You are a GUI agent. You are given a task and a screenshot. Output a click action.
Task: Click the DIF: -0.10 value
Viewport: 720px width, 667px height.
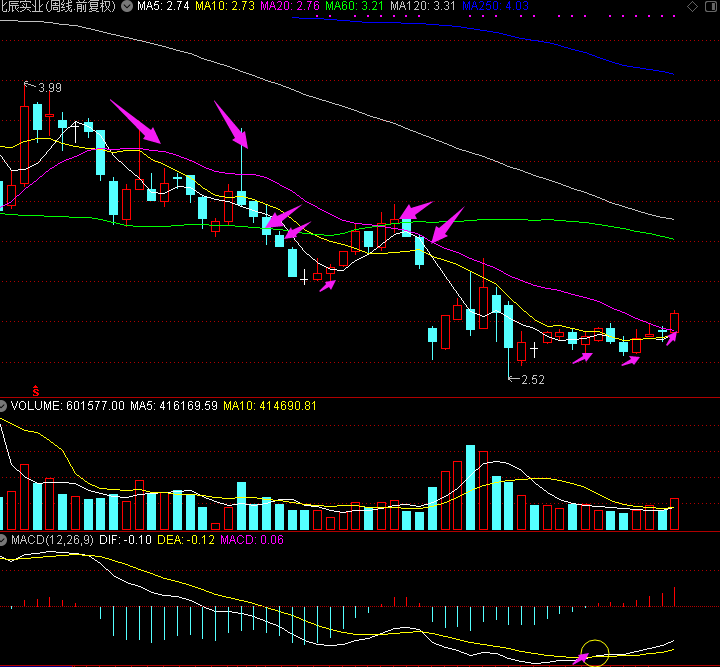[x=125, y=540]
